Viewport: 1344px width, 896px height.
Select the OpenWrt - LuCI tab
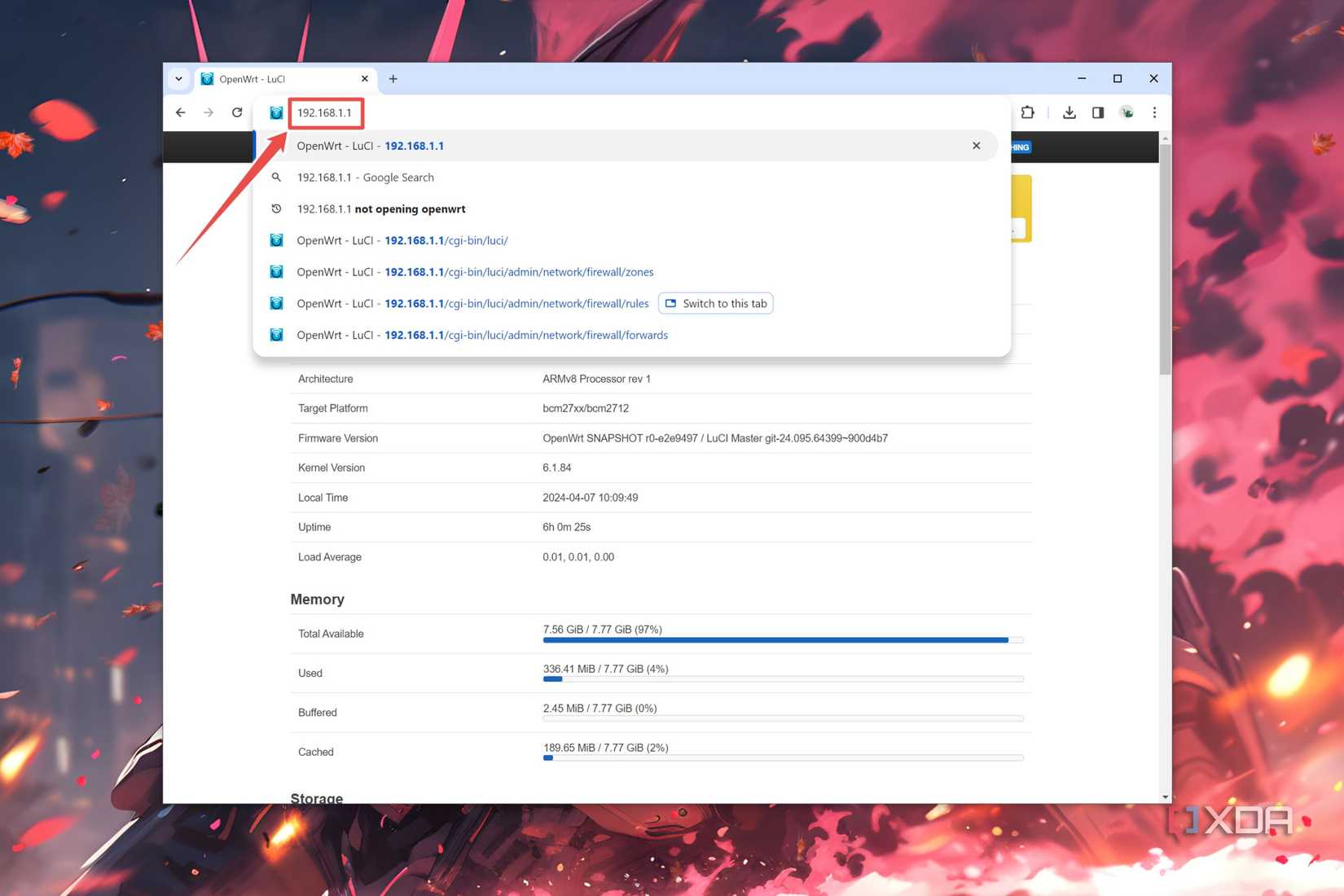(285, 79)
